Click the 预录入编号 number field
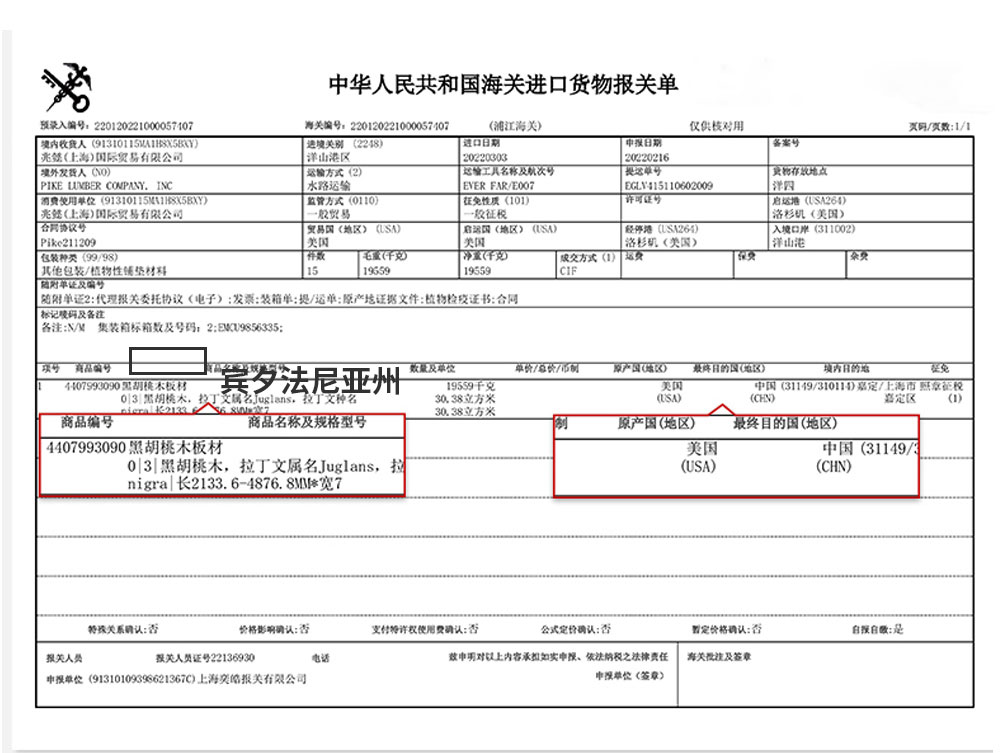The image size is (1000, 753). point(143,126)
